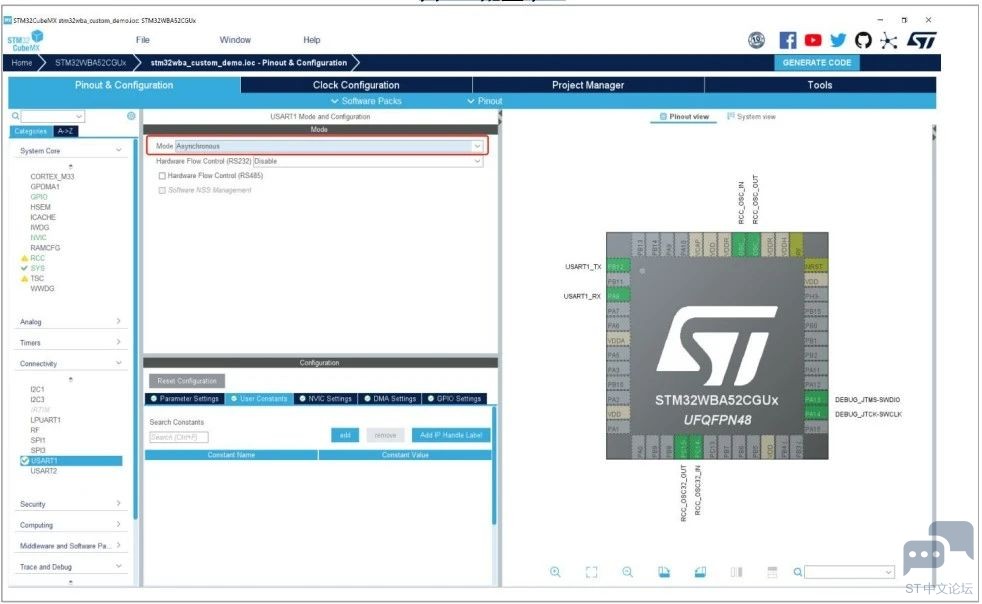Click the list rows view icon
982x604 pixels.
[x=772, y=572]
